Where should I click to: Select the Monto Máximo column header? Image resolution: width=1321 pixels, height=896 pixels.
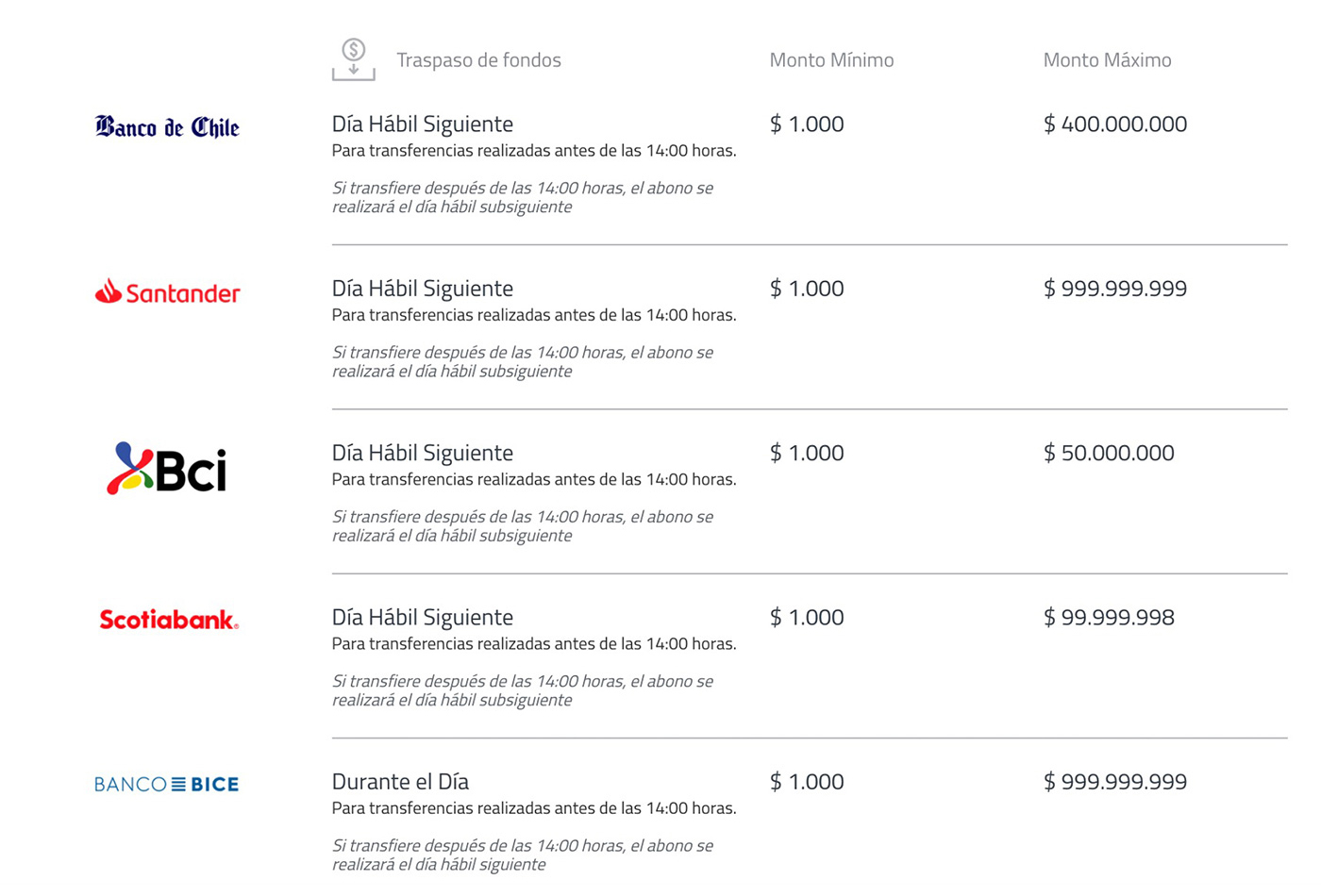pyautogui.click(x=1107, y=60)
